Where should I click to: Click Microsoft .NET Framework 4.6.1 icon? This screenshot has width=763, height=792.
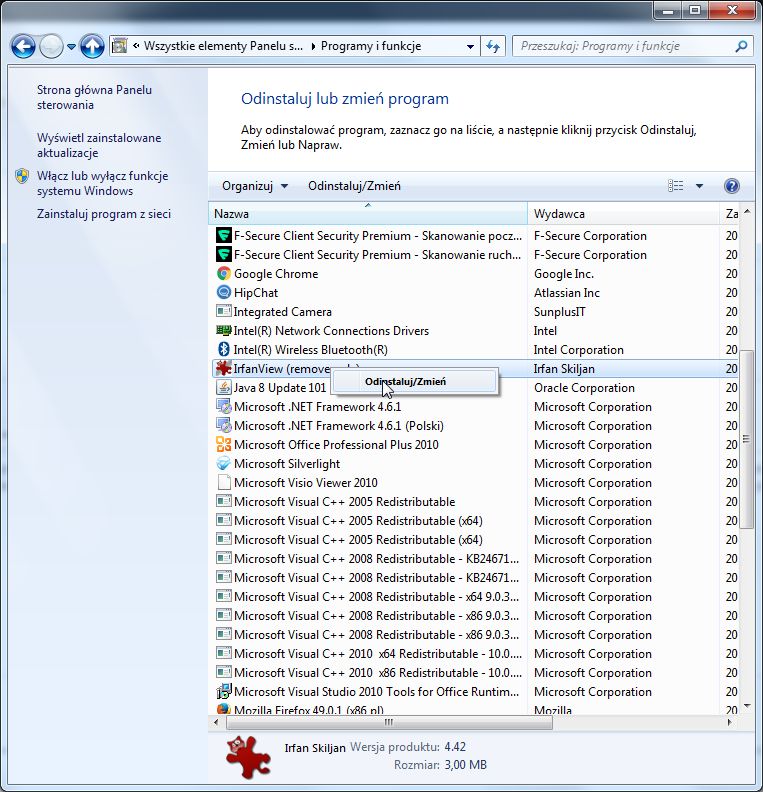(x=224, y=407)
